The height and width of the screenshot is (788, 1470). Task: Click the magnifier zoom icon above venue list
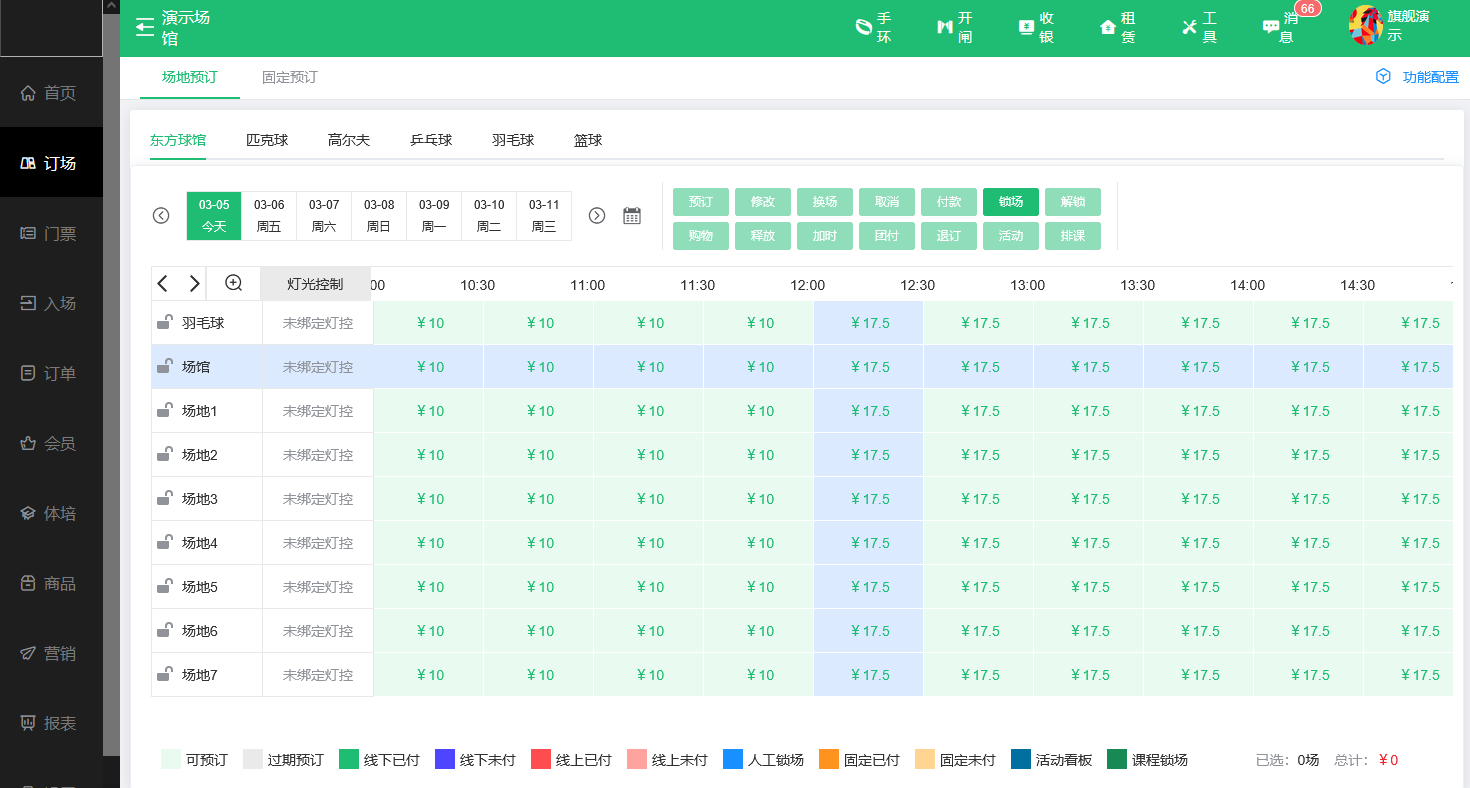(233, 283)
